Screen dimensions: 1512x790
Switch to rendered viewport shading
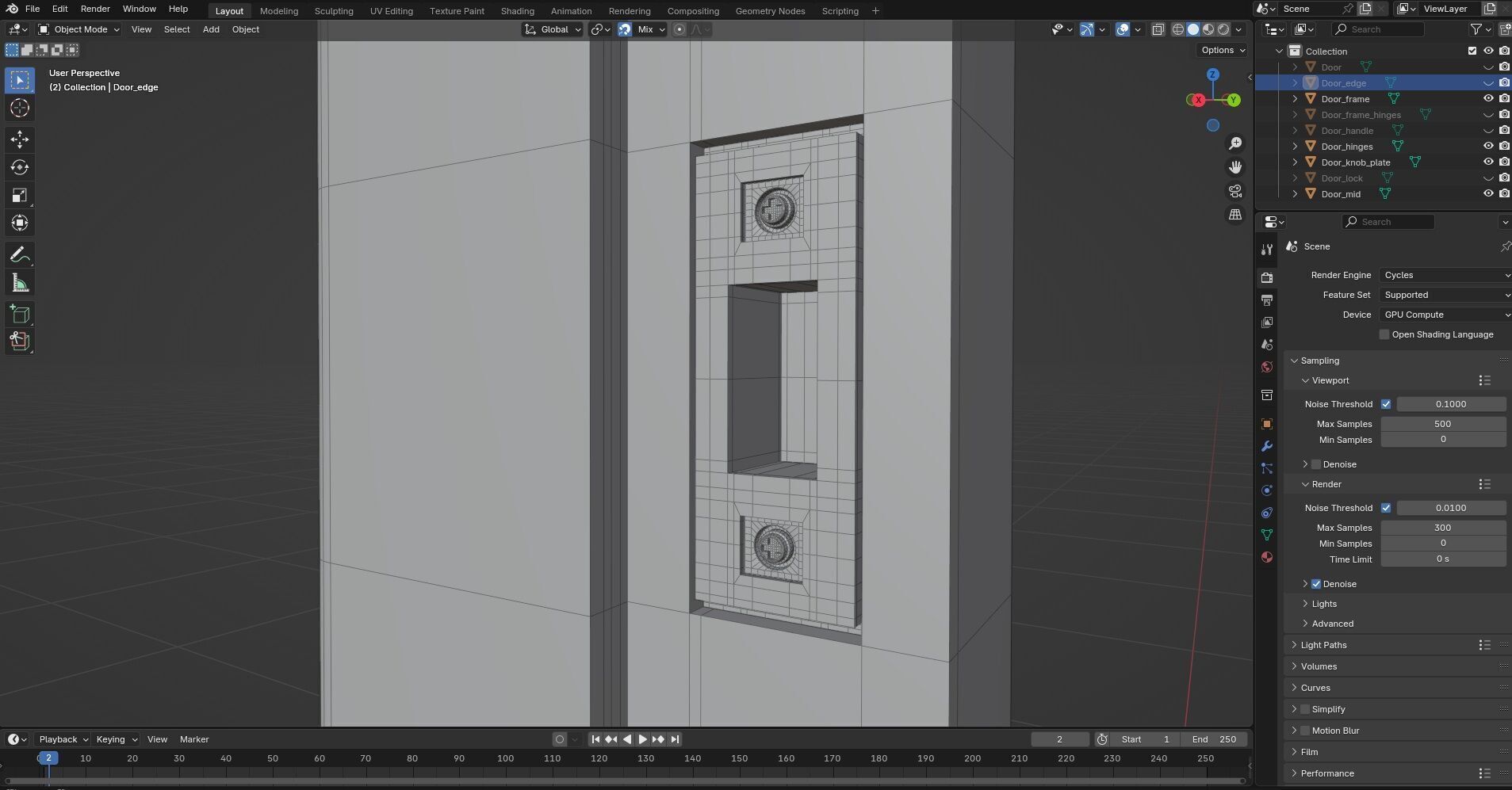tap(1223, 29)
